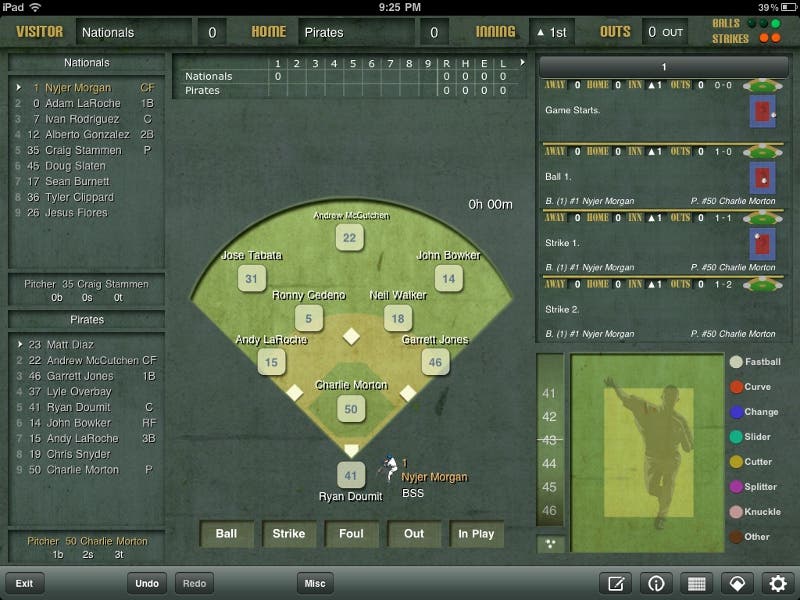Choose the Slider pitch type
The image size is (800, 600).
(737, 437)
